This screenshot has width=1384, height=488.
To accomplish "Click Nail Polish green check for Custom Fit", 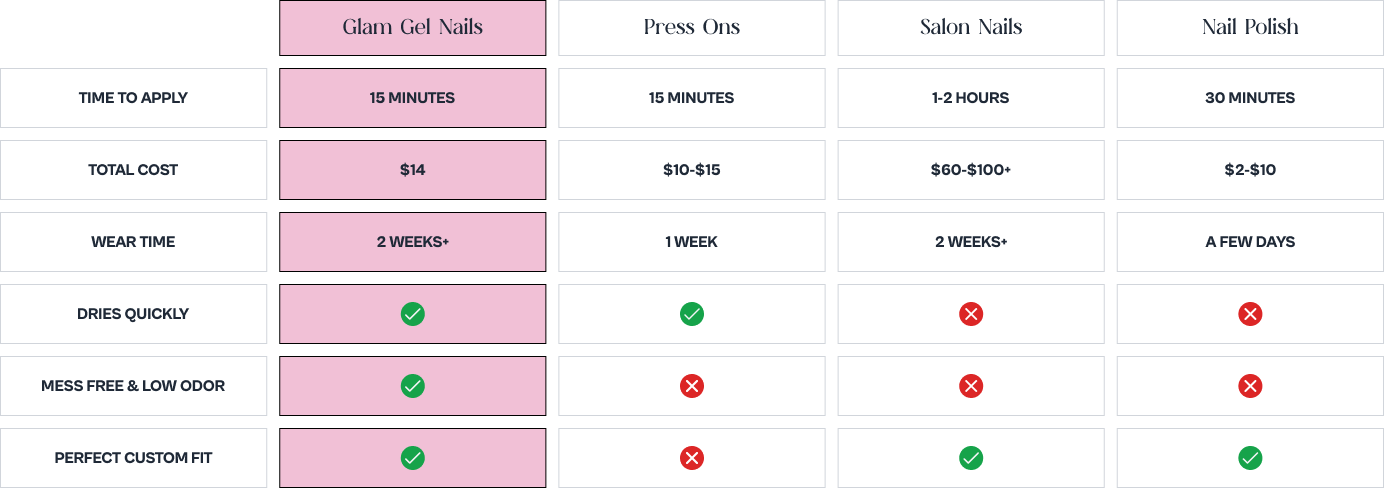I will click(x=1249, y=458).
